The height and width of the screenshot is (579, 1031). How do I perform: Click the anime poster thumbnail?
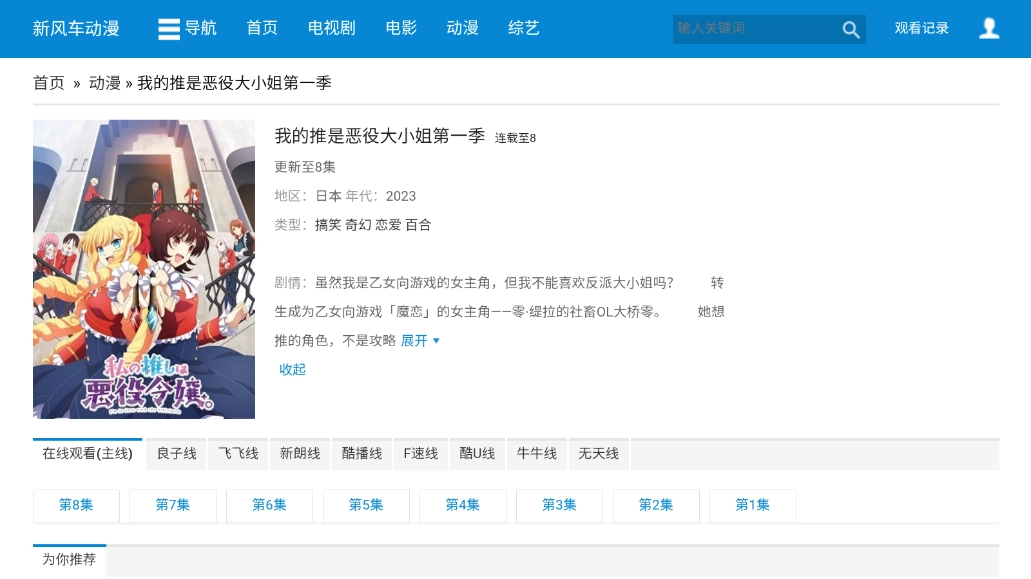(143, 269)
